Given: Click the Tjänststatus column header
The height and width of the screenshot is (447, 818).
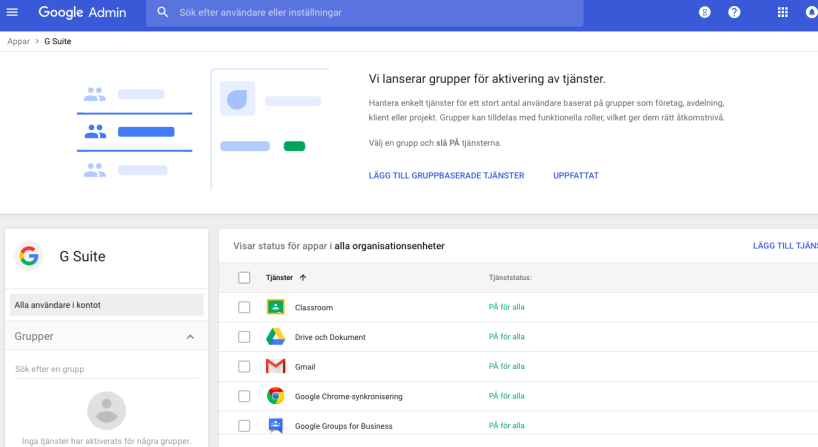Looking at the screenshot, I should (510, 277).
